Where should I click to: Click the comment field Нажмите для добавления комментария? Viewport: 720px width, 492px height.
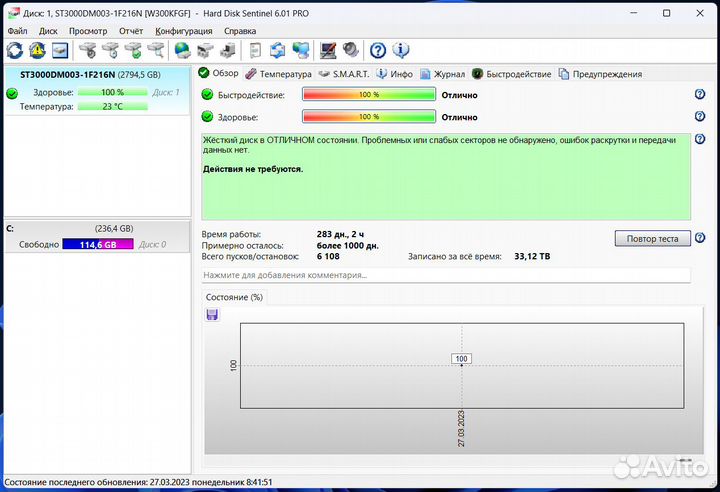tap(446, 275)
